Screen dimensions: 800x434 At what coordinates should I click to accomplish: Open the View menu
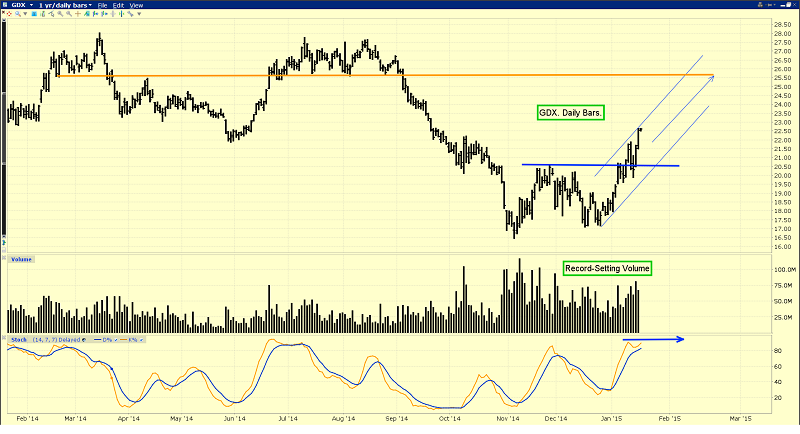tap(137, 5)
